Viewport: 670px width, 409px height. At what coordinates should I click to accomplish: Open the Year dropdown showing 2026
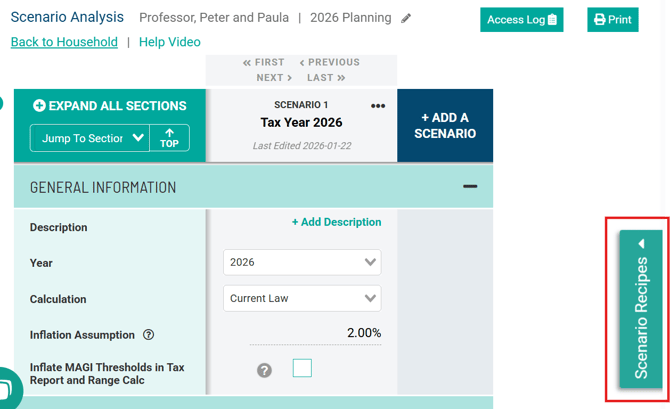[x=302, y=263]
